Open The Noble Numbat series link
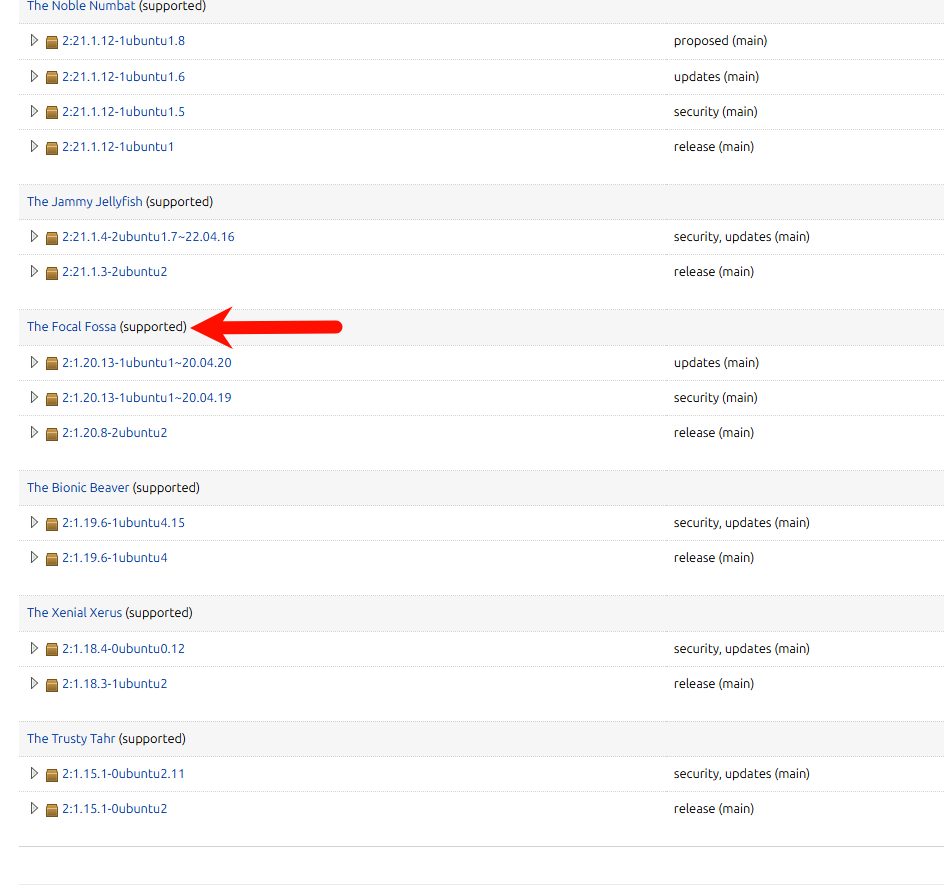Viewport: 944px width, 893px height. [x=81, y=6]
